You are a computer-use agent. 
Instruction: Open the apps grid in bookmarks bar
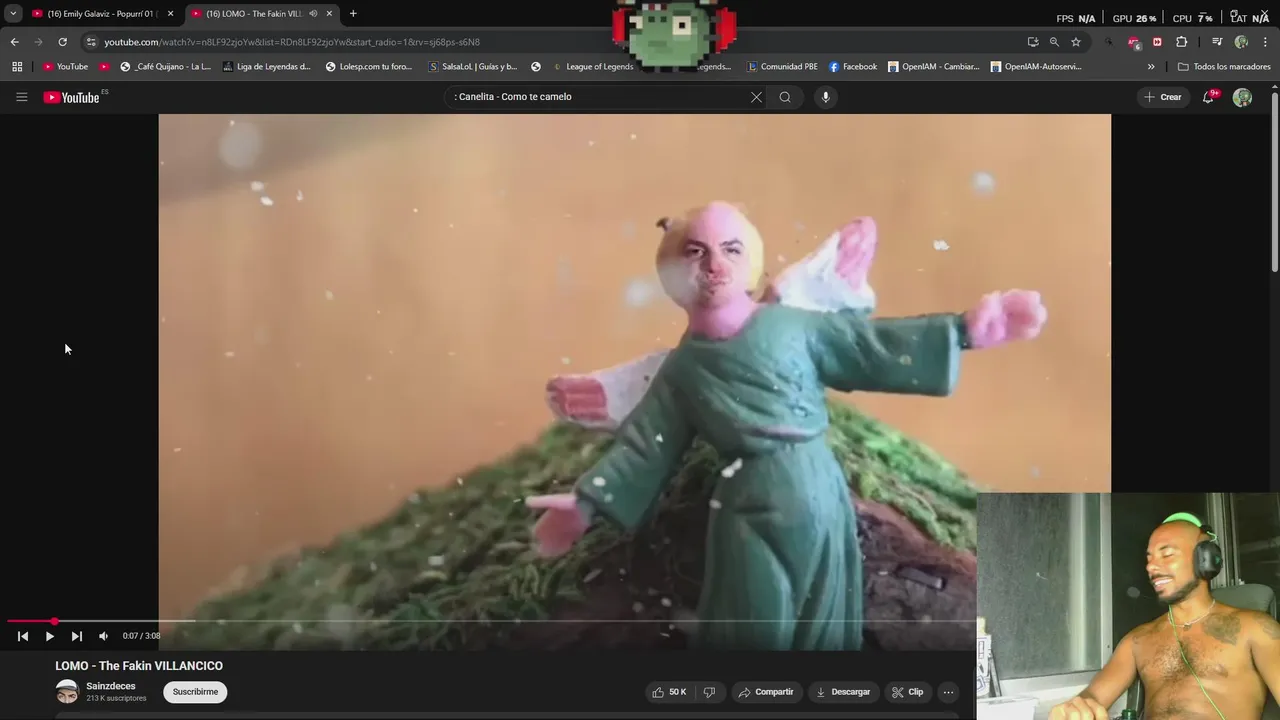pos(17,67)
